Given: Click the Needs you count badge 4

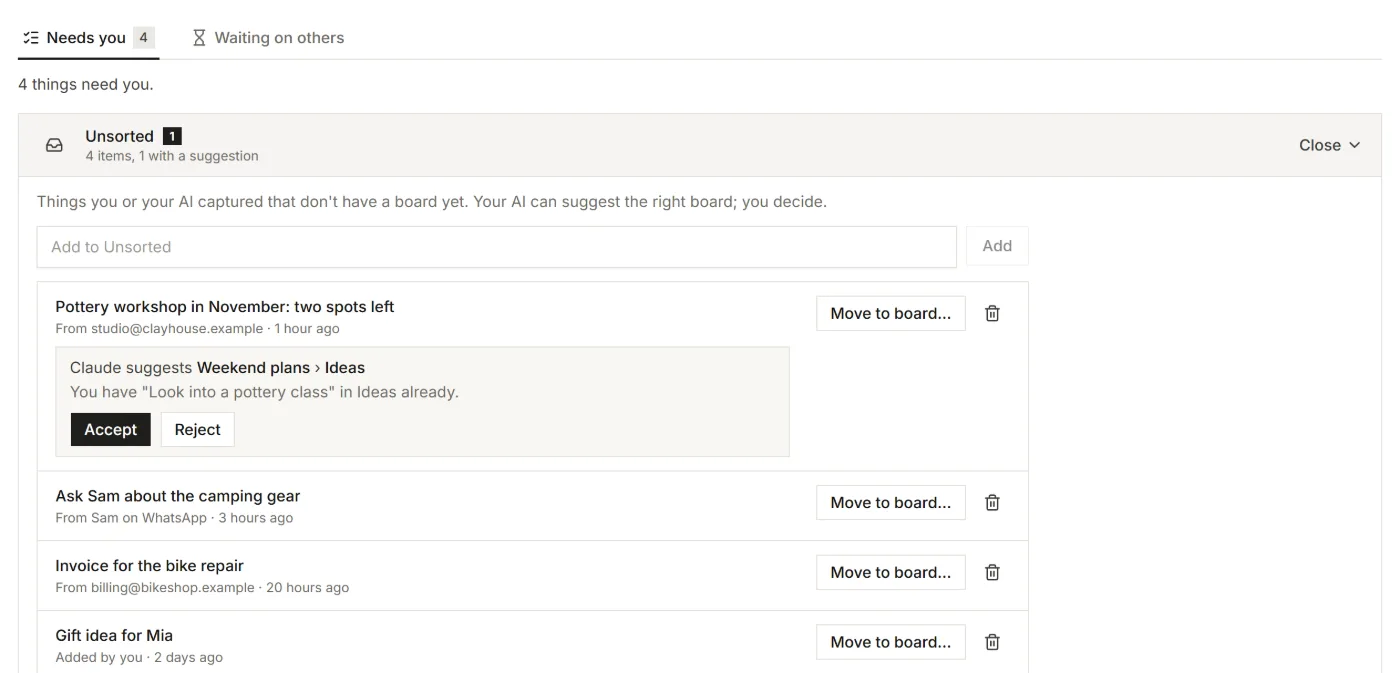Looking at the screenshot, I should [x=144, y=38].
